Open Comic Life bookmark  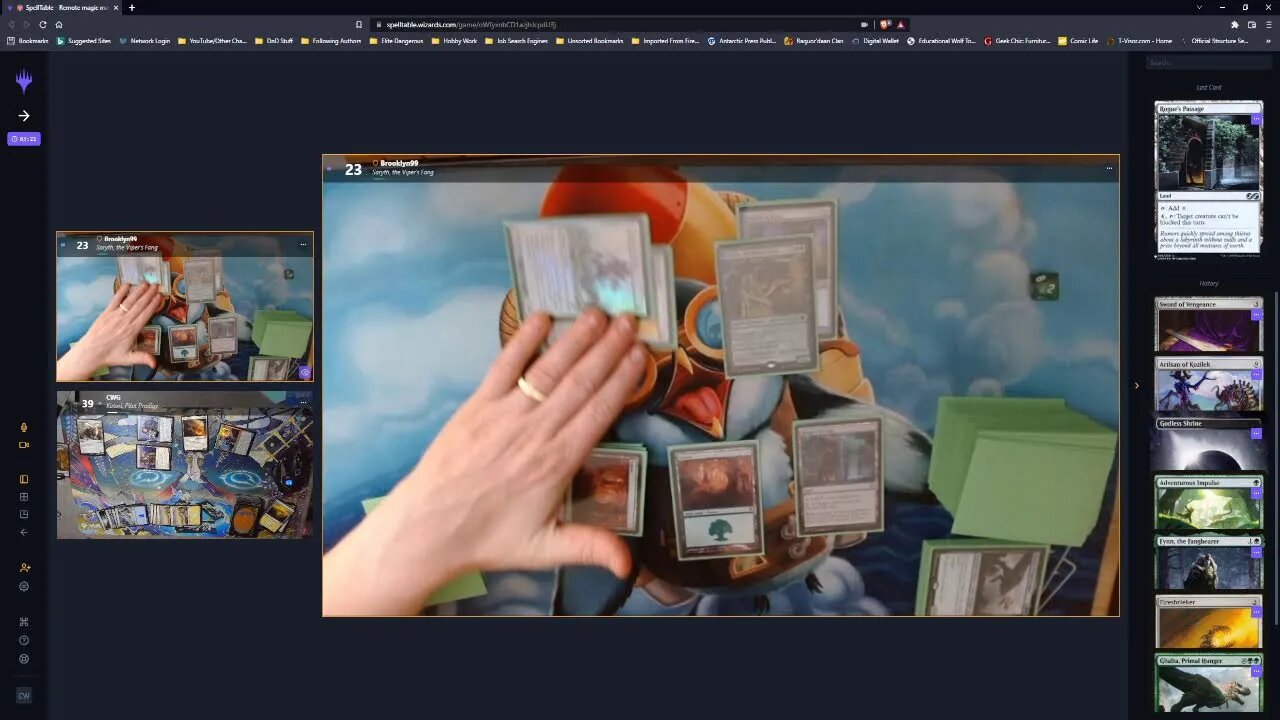coord(1078,41)
